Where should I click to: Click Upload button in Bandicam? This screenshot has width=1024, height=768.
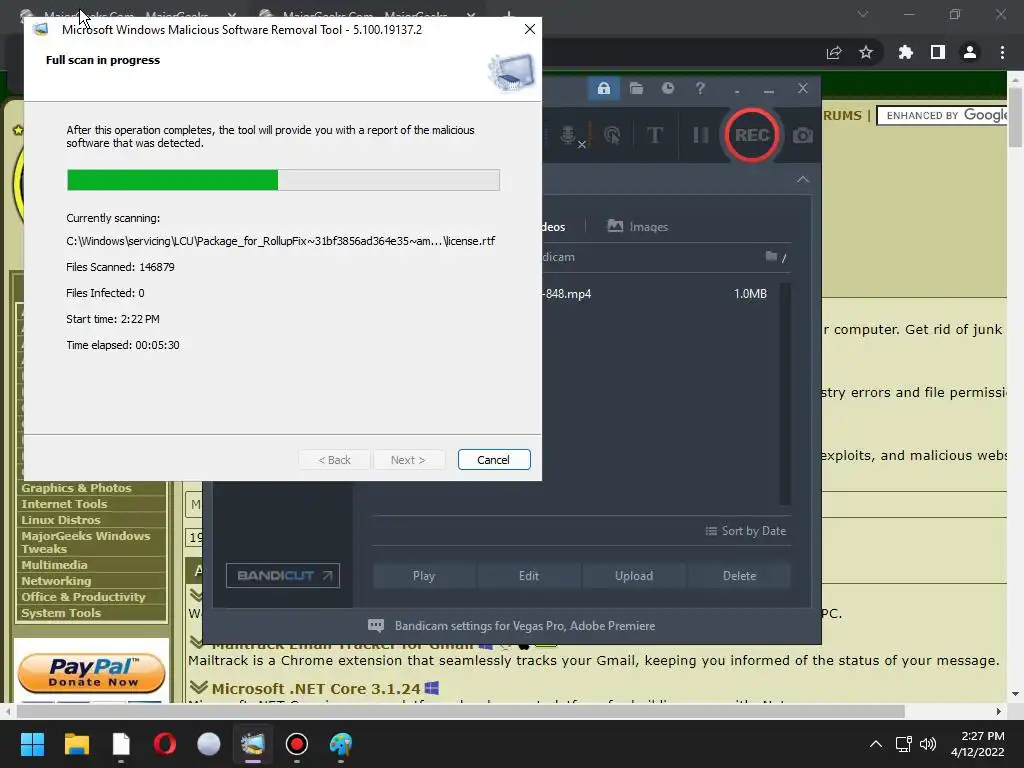point(634,576)
